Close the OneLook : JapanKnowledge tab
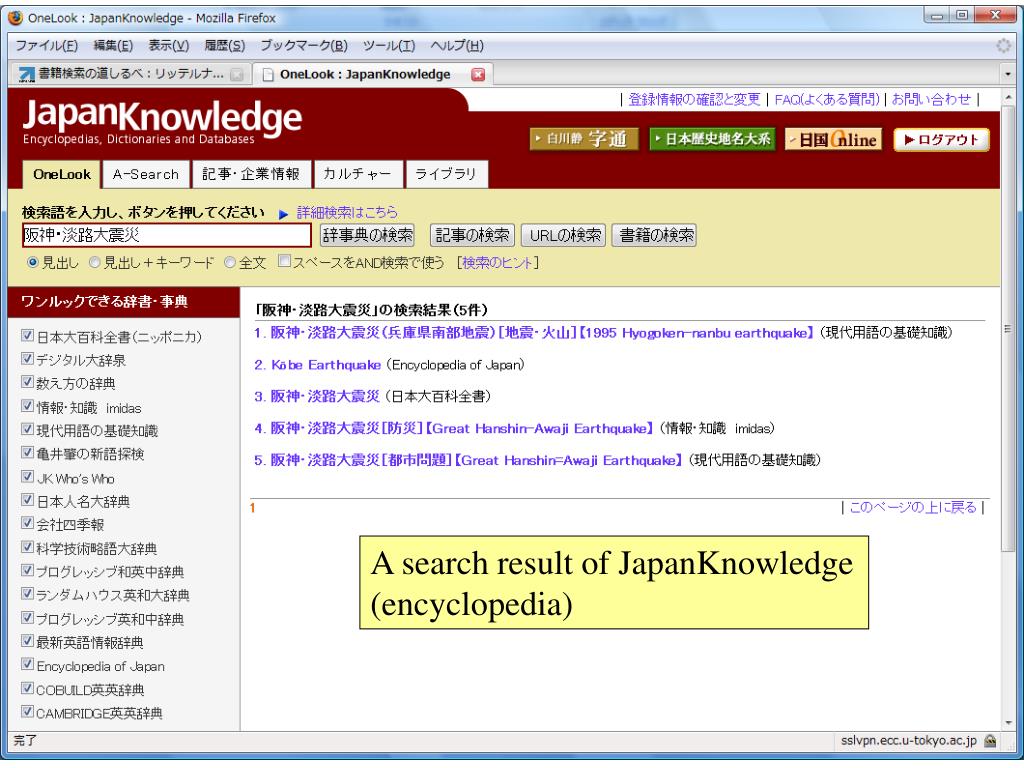The image size is (1024, 768). pyautogui.click(x=478, y=74)
